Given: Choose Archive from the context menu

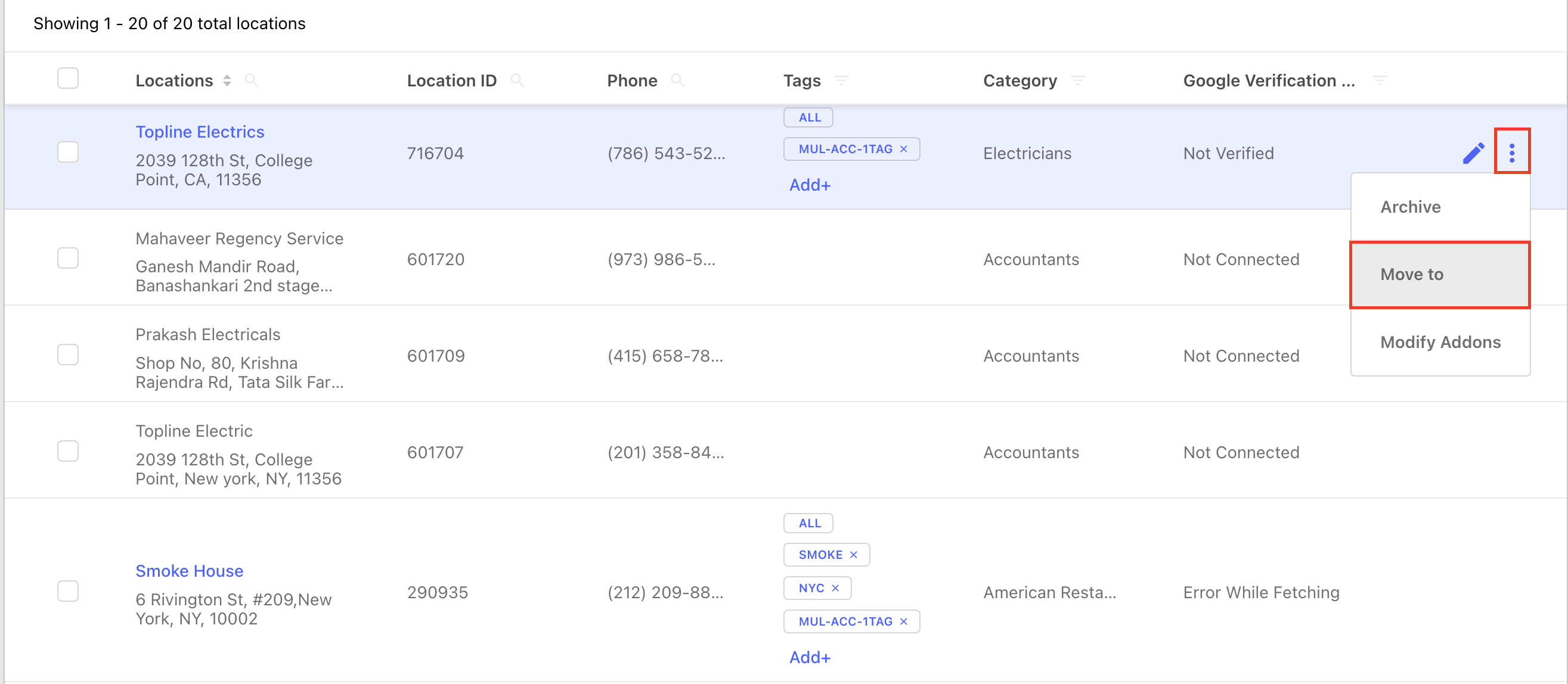Looking at the screenshot, I should [x=1440, y=207].
